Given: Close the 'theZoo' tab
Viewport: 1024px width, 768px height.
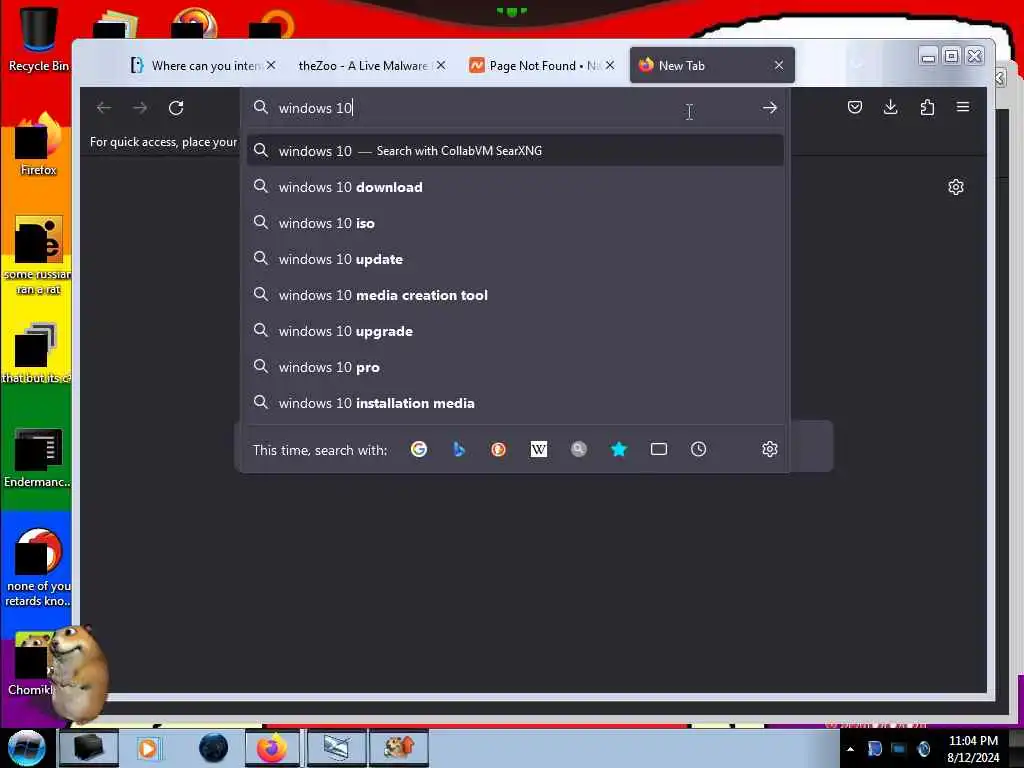Looking at the screenshot, I should 441,65.
